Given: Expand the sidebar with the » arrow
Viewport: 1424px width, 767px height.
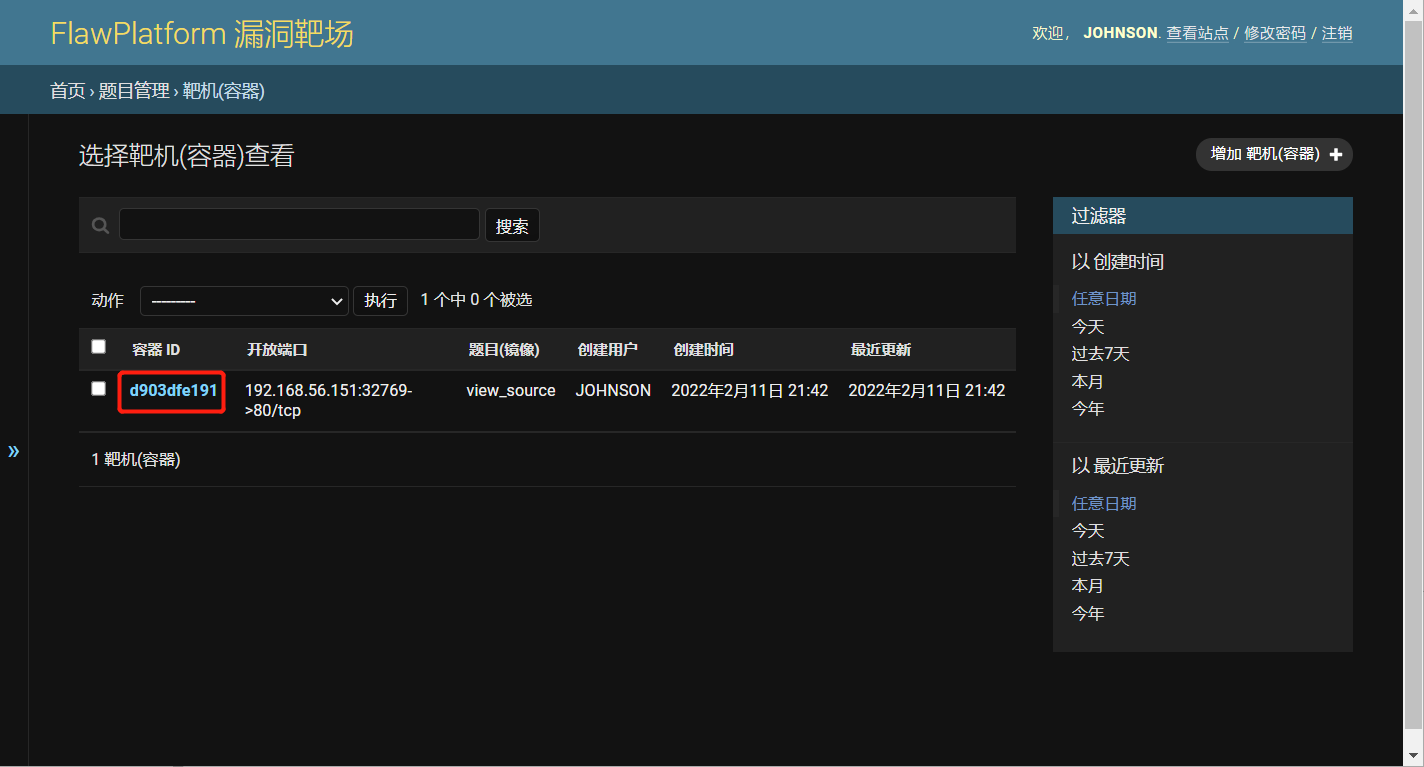Looking at the screenshot, I should pyautogui.click(x=14, y=451).
